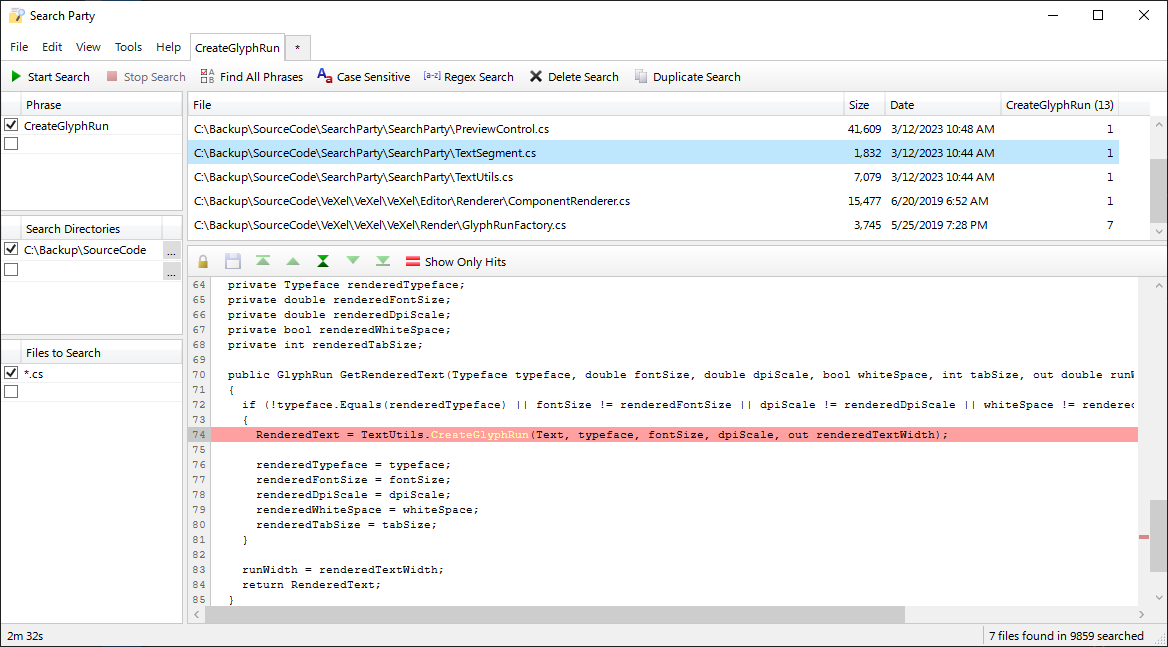Select TextSegment.cs result row
Screen dimensions: 1168x647
click(x=653, y=153)
